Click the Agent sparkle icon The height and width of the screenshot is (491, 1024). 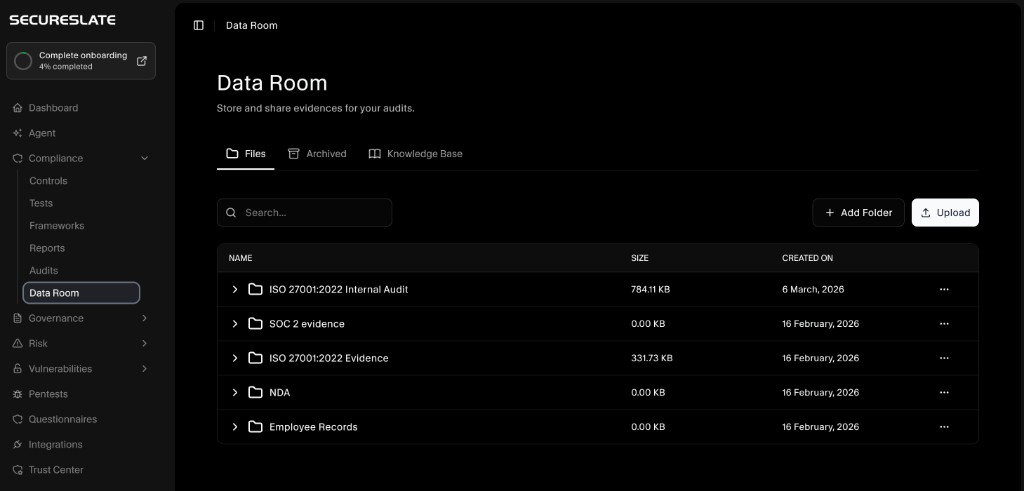pos(18,133)
